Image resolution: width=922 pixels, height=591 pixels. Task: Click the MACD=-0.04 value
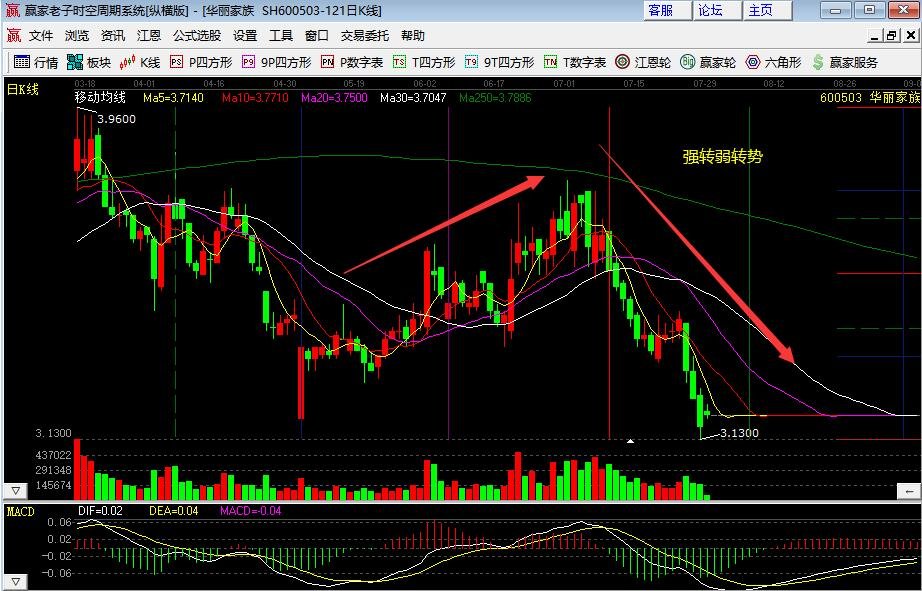[x=250, y=511]
